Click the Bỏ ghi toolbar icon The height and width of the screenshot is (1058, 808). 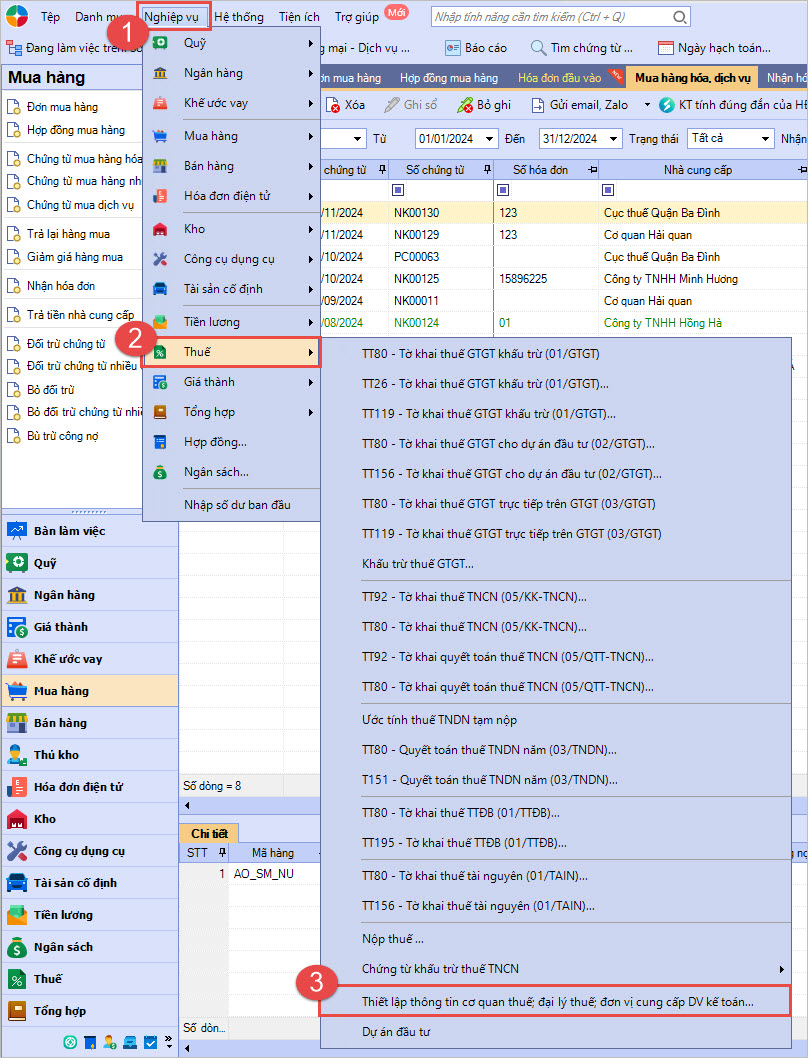click(465, 105)
